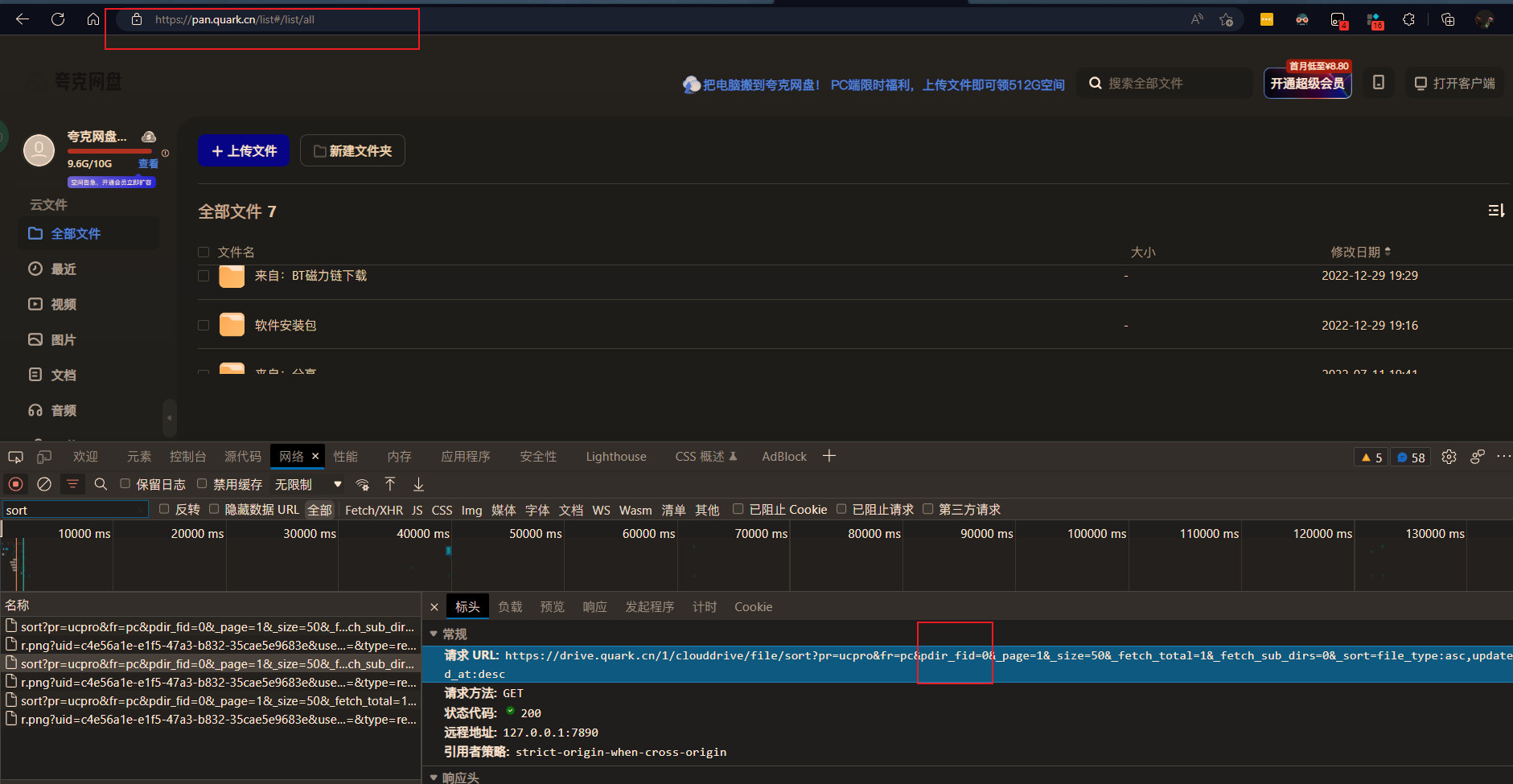Toggle the network filter bar icon
The width and height of the screenshot is (1513, 784).
coord(72,484)
